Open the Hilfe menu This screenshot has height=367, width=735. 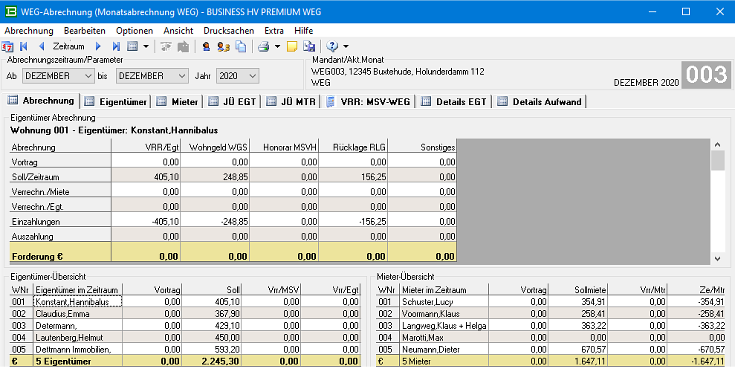click(x=304, y=31)
